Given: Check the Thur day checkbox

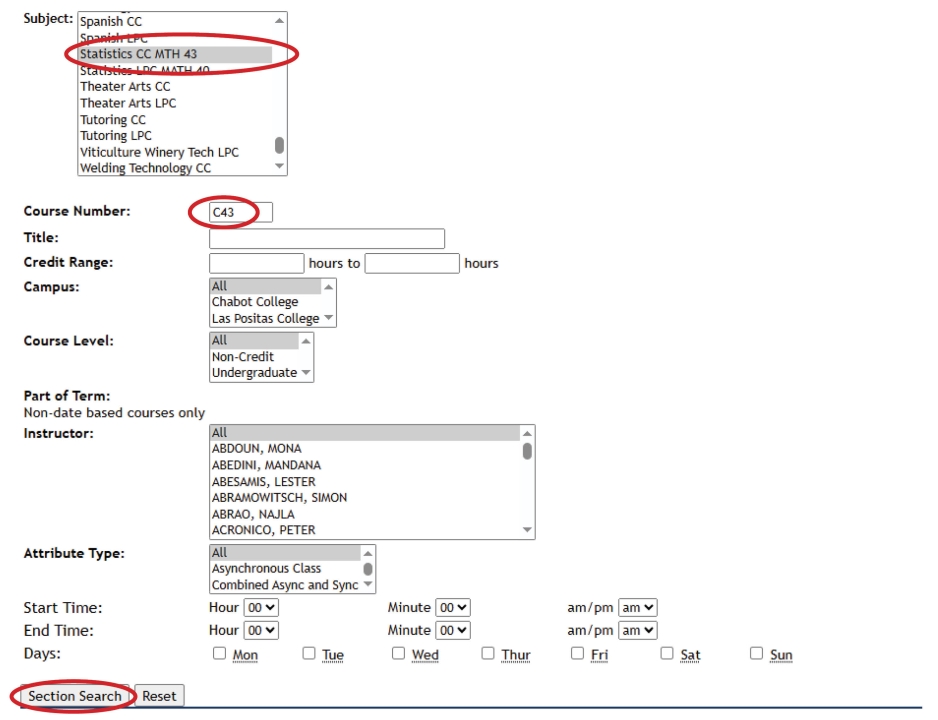Looking at the screenshot, I should point(488,654).
